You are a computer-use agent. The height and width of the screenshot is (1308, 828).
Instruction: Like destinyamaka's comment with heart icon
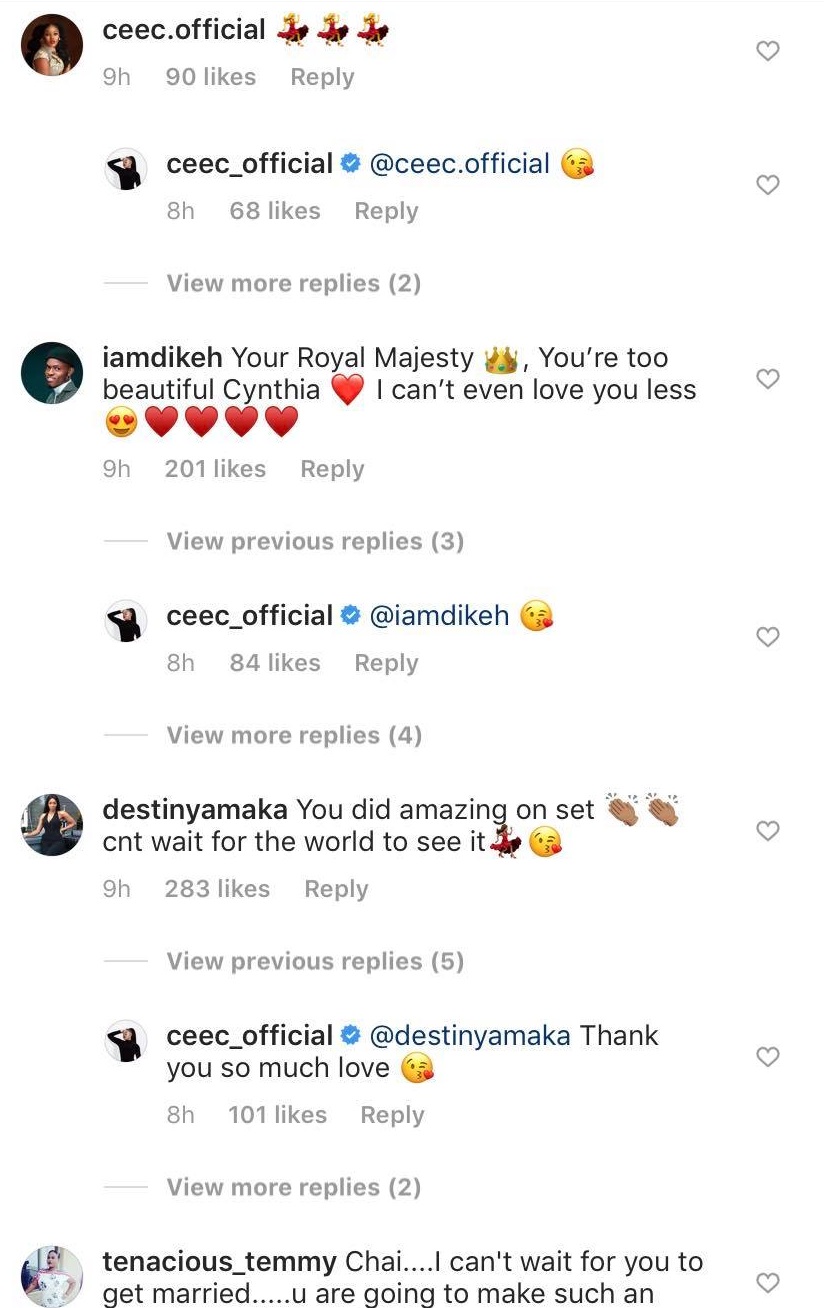click(767, 831)
